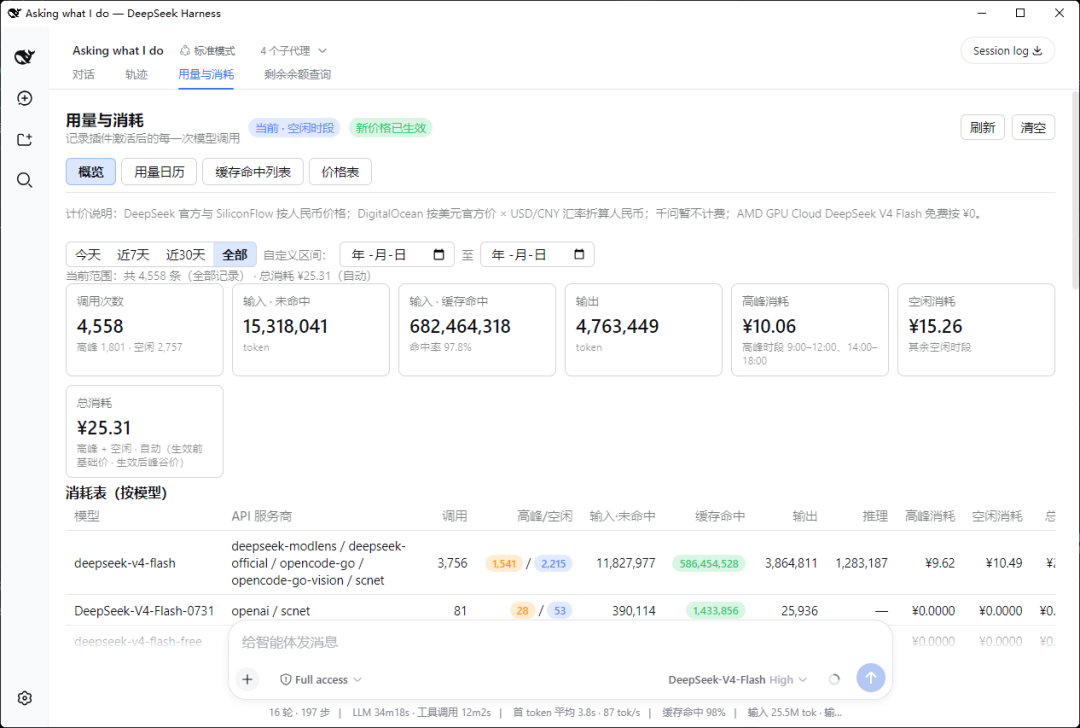Image resolution: width=1080 pixels, height=728 pixels.
Task: Click the loading spinner icon beside model selector
Action: click(834, 680)
